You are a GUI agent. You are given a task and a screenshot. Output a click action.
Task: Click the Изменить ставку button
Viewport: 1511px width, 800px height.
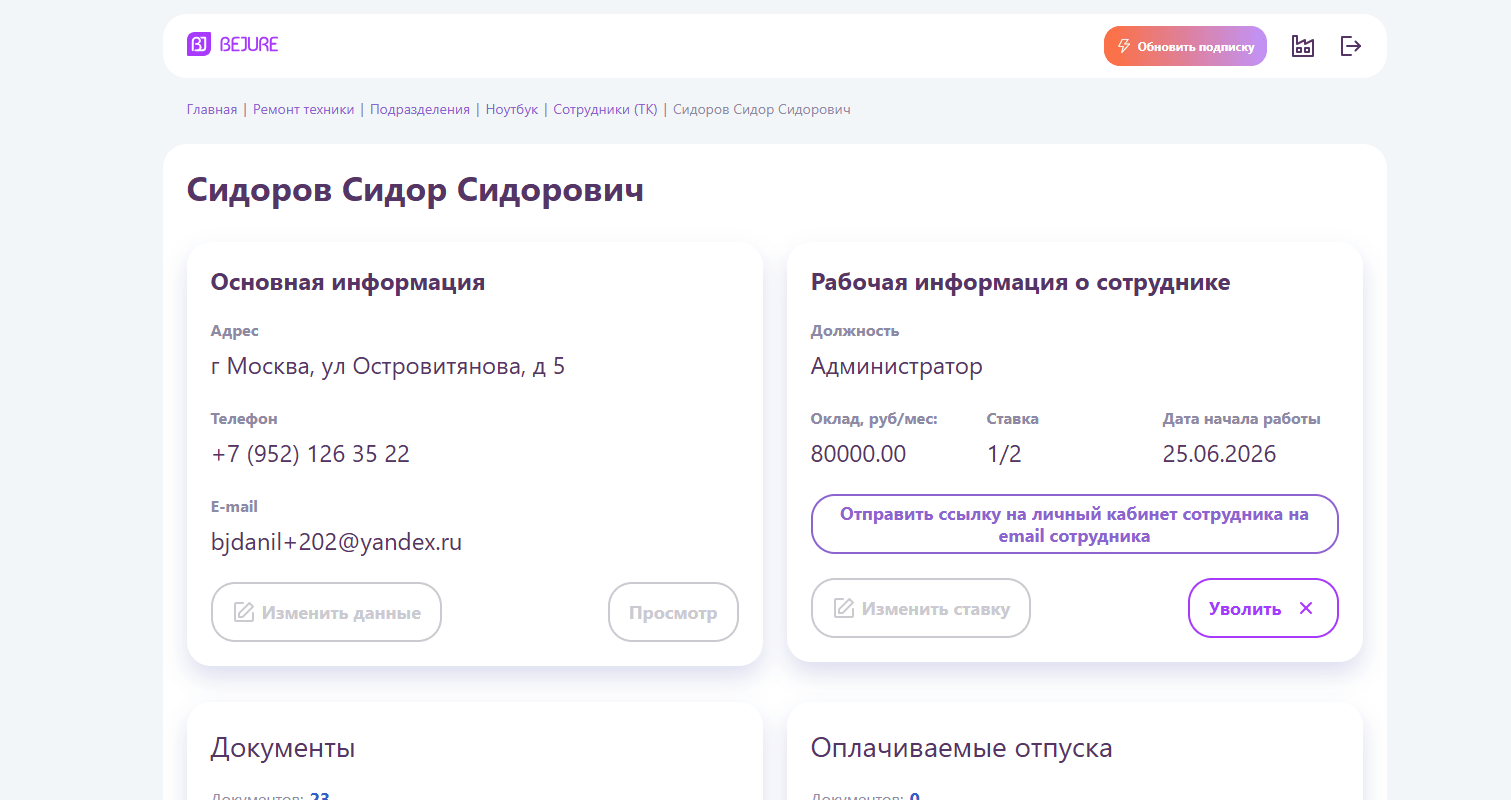point(920,608)
